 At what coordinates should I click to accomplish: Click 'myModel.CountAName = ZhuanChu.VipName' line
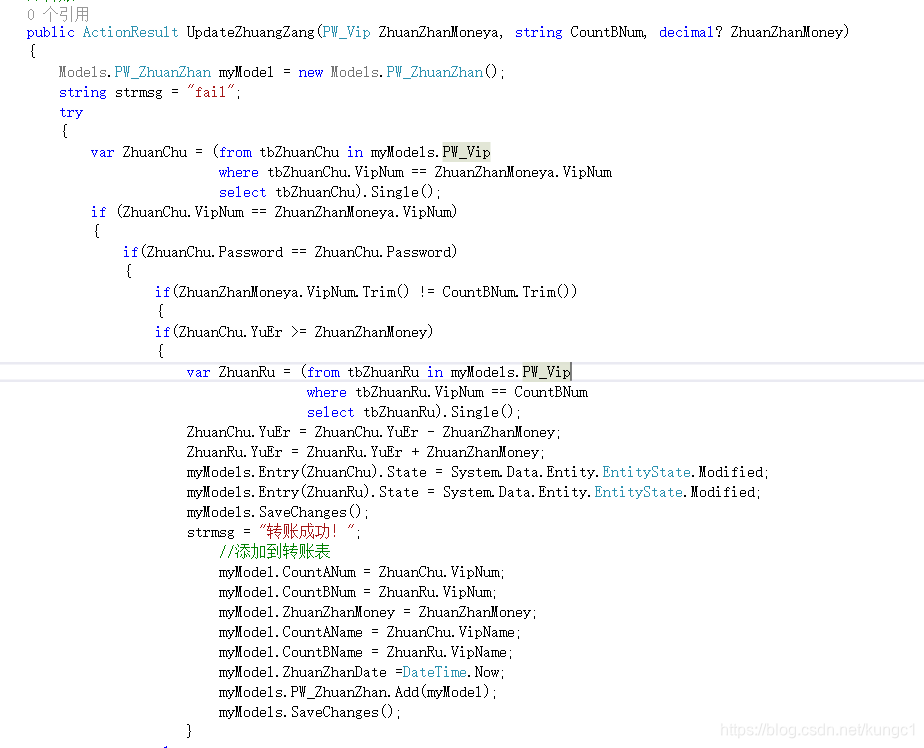pos(369,632)
